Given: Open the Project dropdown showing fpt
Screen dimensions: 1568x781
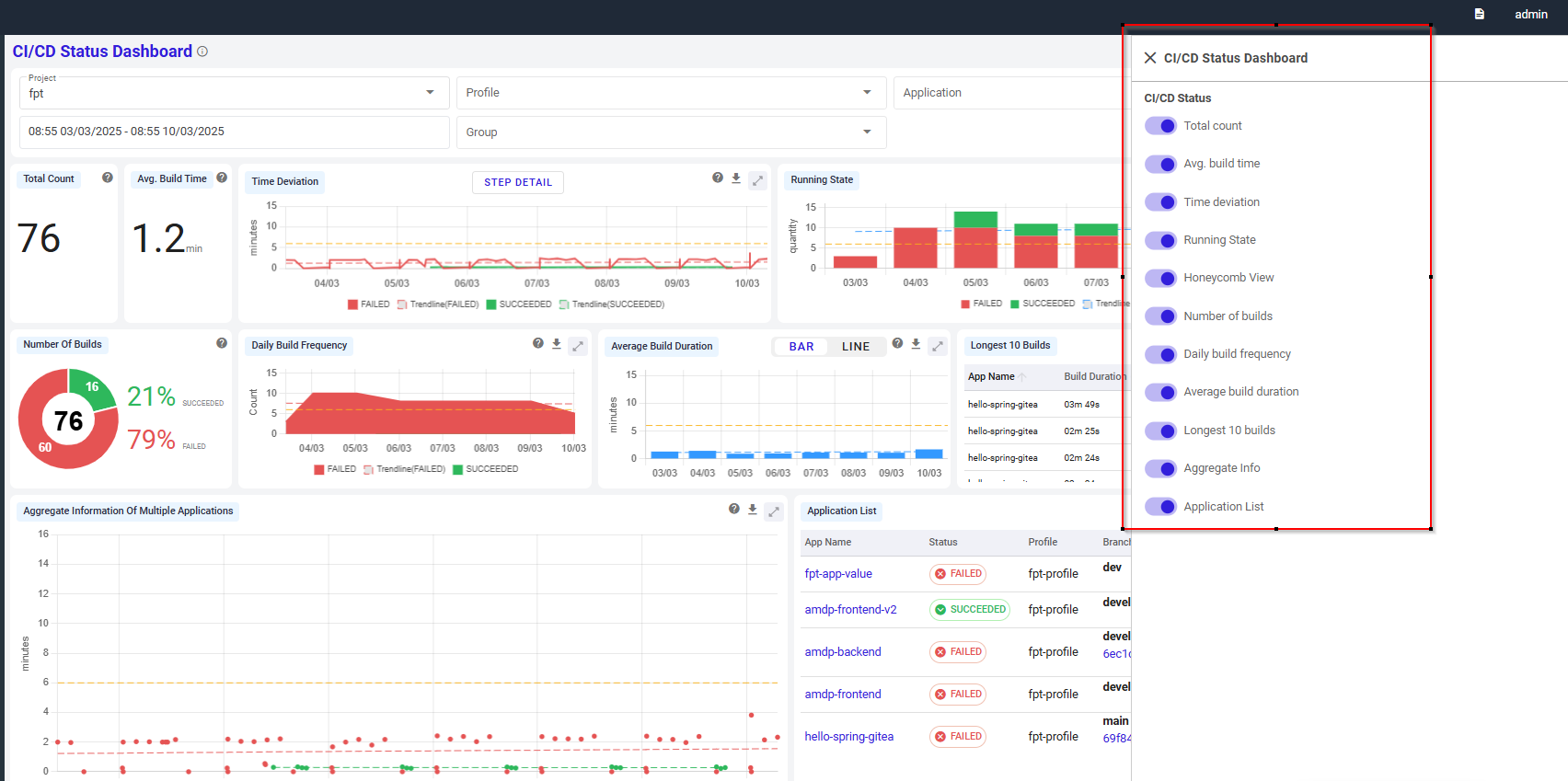Looking at the screenshot, I should [x=235, y=93].
